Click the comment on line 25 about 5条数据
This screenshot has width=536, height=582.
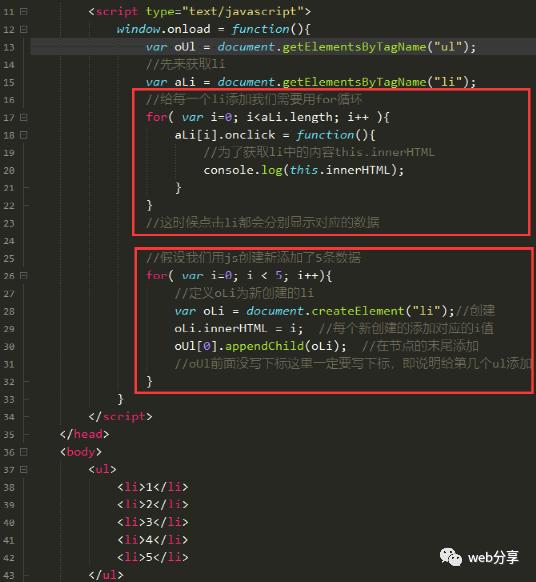click(x=253, y=258)
